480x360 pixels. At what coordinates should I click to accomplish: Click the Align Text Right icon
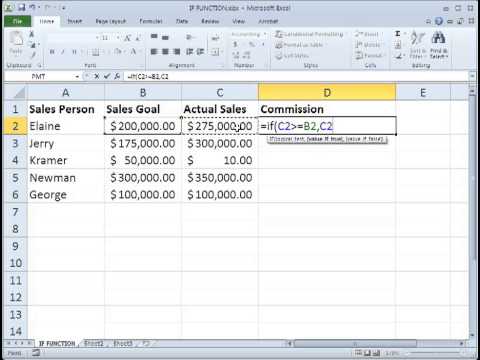tap(177, 52)
